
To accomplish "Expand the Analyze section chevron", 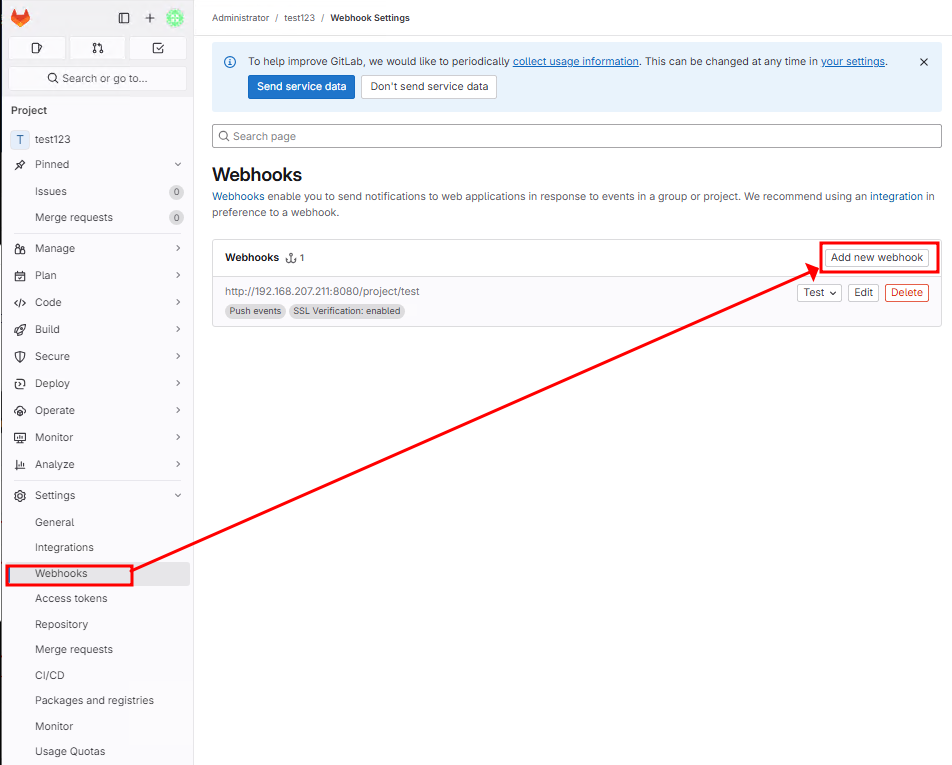I will click(x=178, y=464).
